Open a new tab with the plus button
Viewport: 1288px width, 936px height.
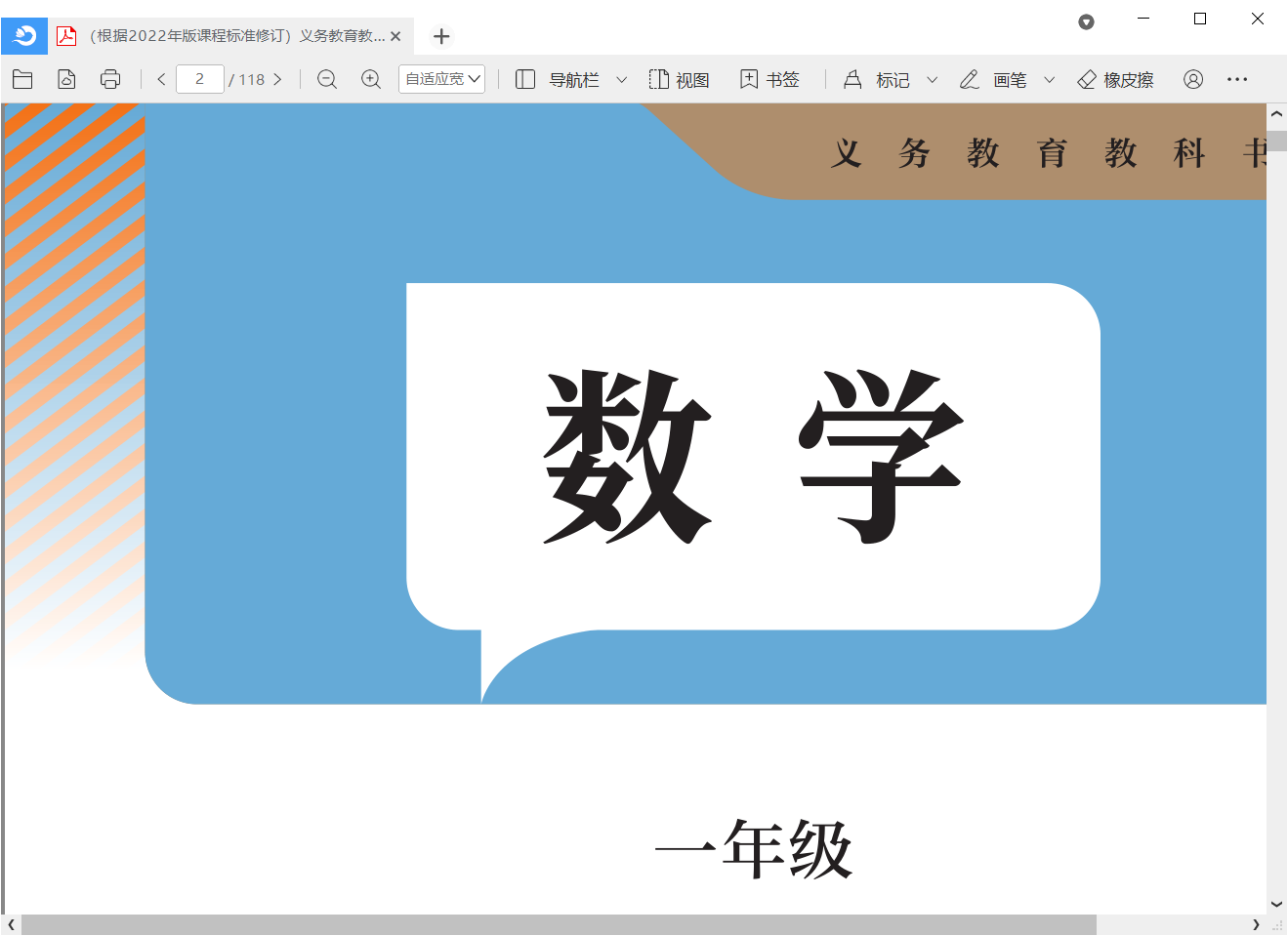[x=441, y=36]
